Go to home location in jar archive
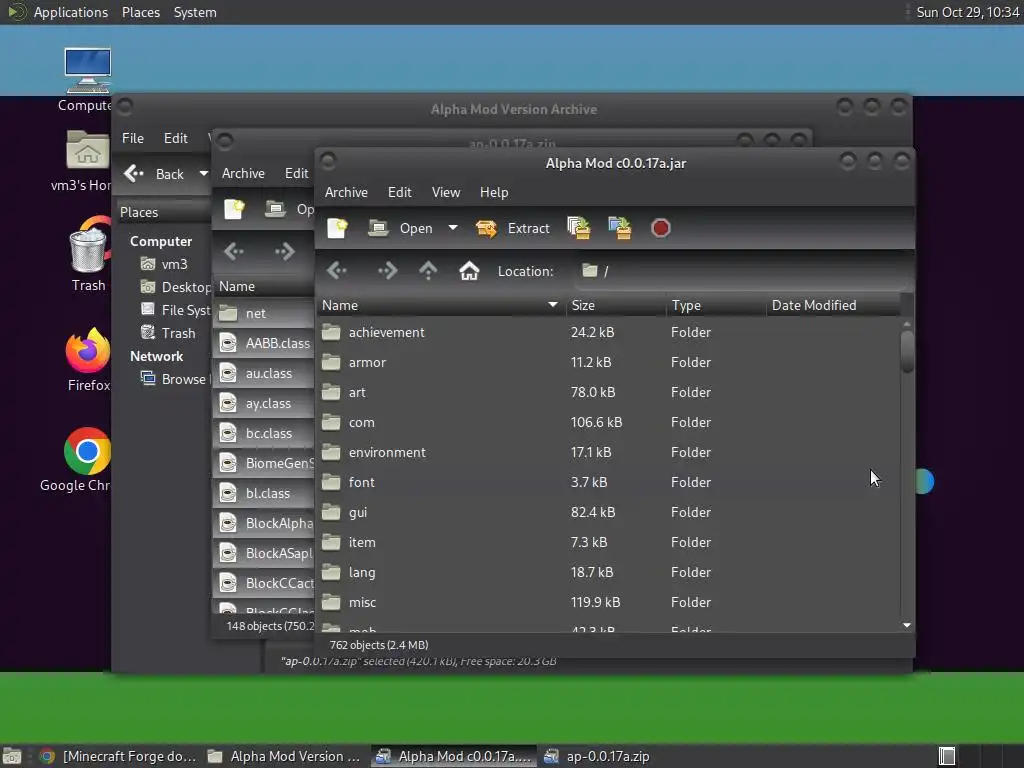The image size is (1024, 768). click(469, 270)
